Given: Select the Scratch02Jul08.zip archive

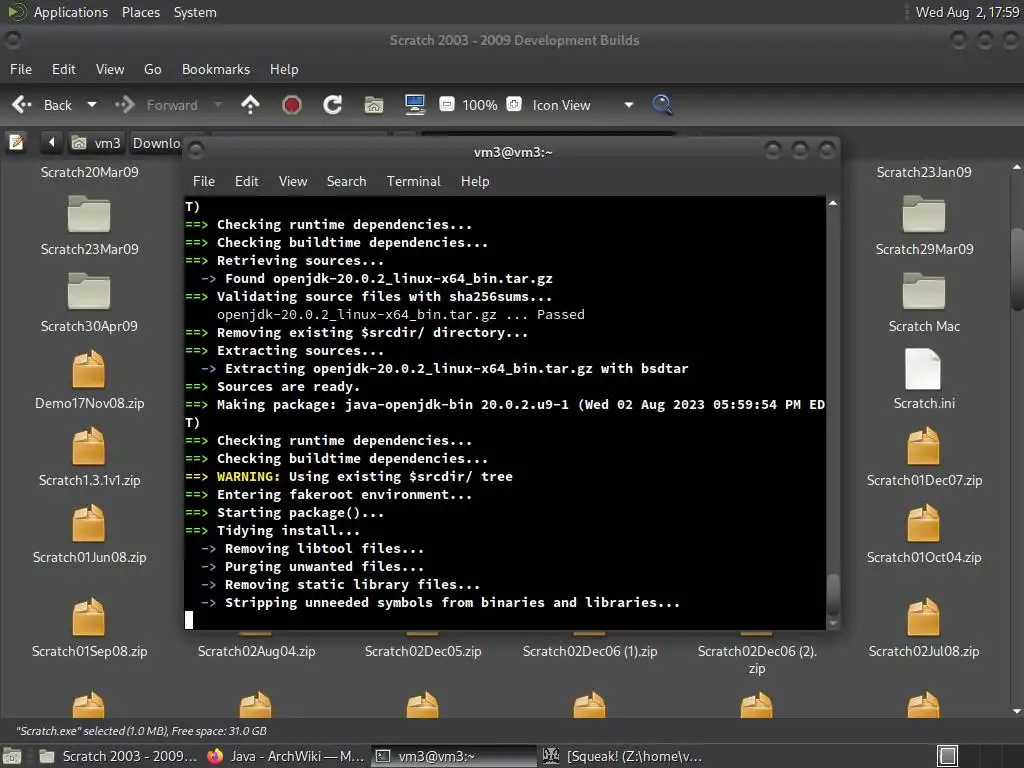Looking at the screenshot, I should click(x=924, y=627).
